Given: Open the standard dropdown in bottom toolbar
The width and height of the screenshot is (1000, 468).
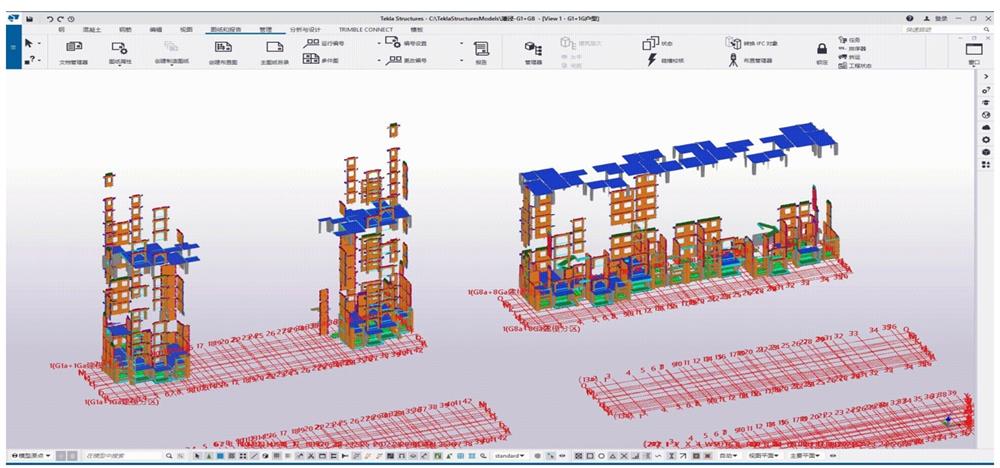Looking at the screenshot, I should pyautogui.click(x=510, y=456).
